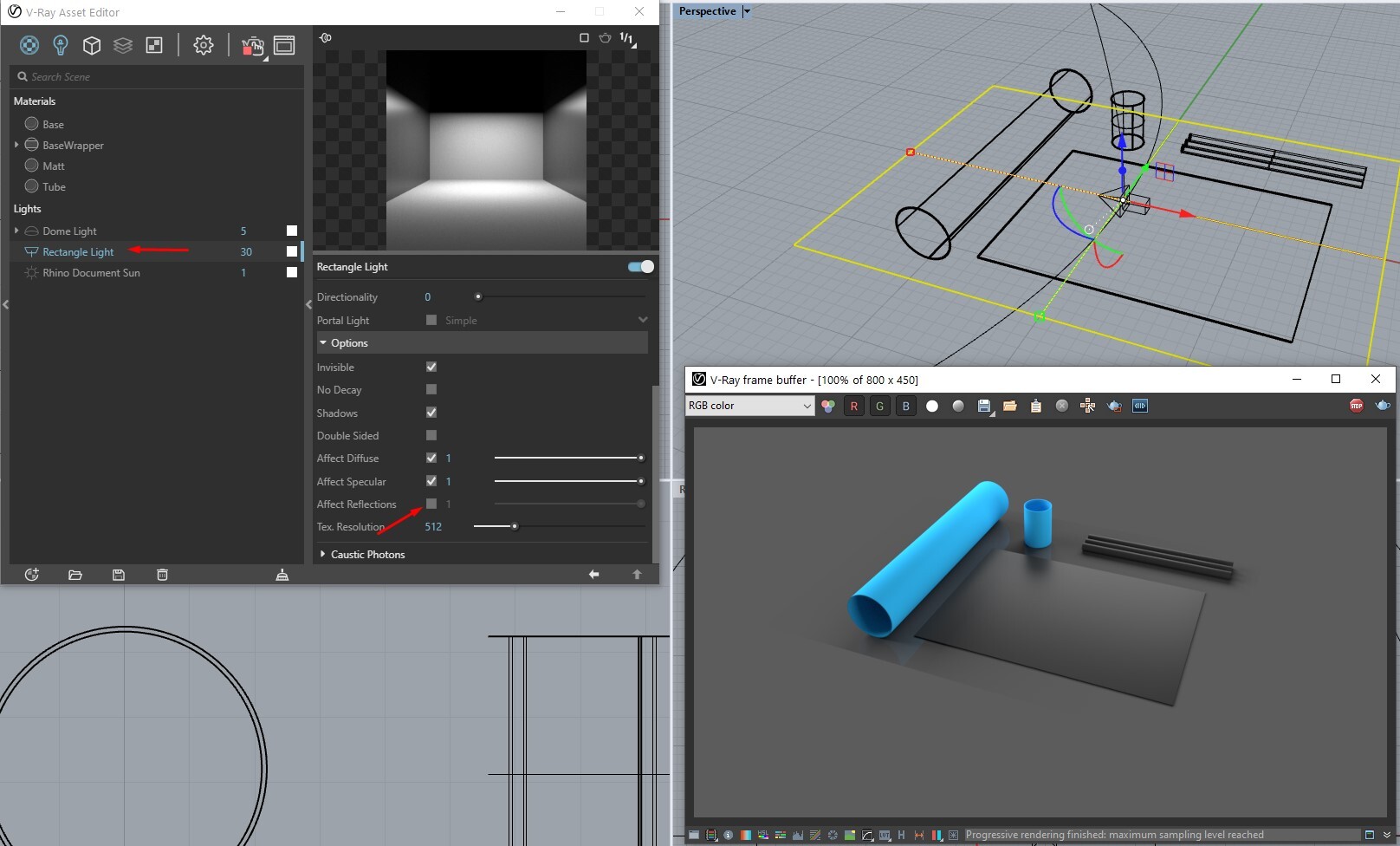Delete selected asset with trash icon
This screenshot has height=846, width=1400.
[x=162, y=575]
